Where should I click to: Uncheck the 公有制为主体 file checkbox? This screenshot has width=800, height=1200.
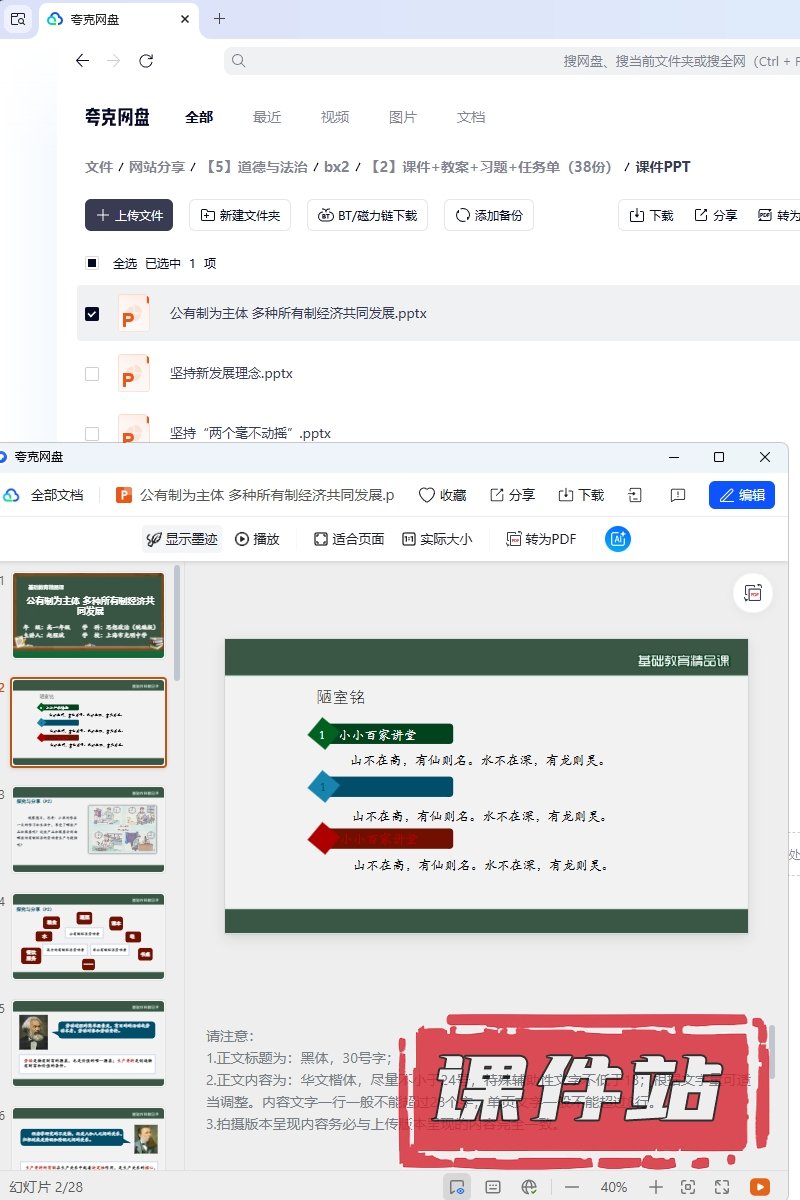pos(92,314)
